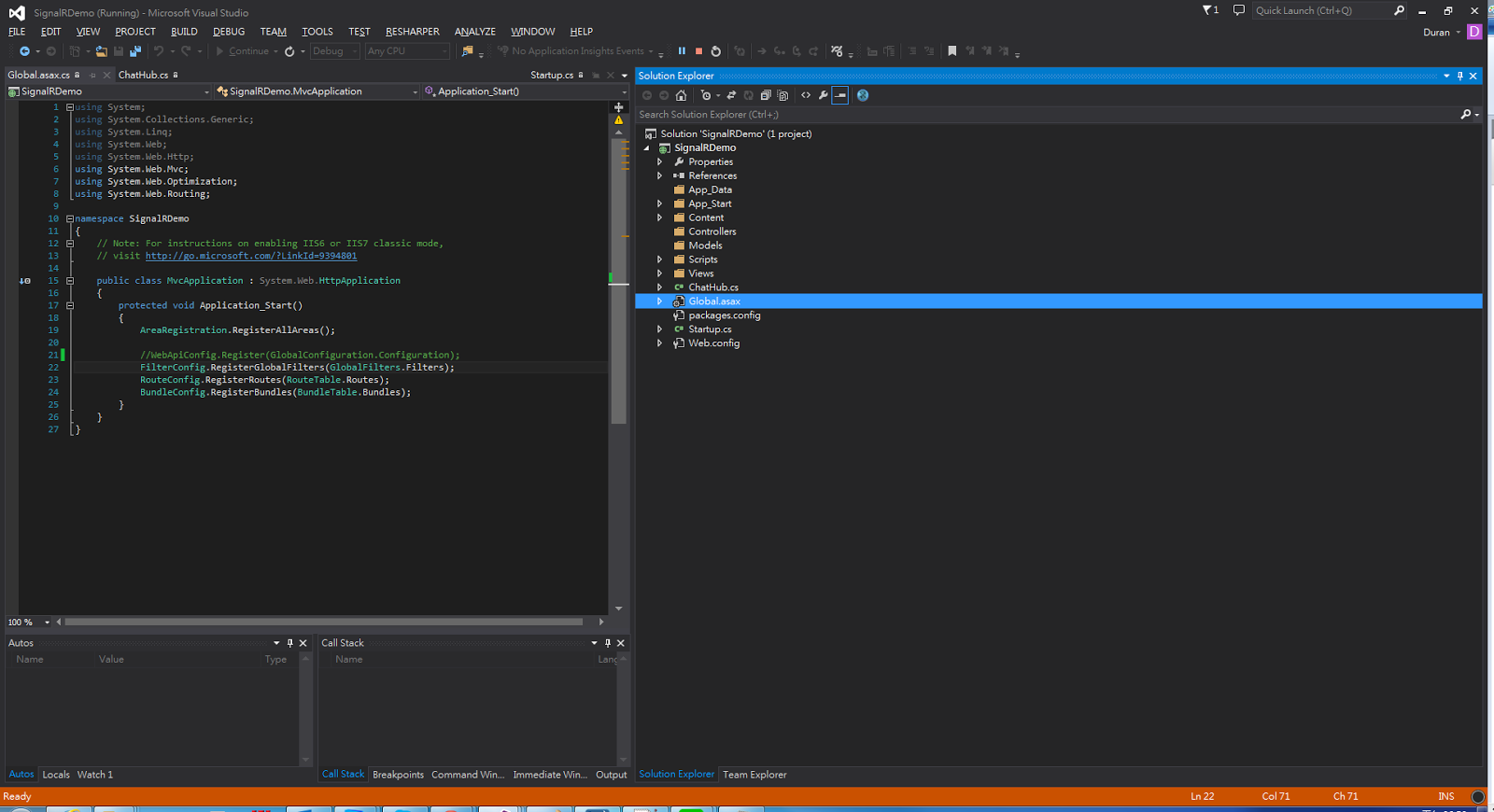This screenshot has width=1494, height=812.
Task: Click the Stop Debugging red square button
Action: point(698,51)
